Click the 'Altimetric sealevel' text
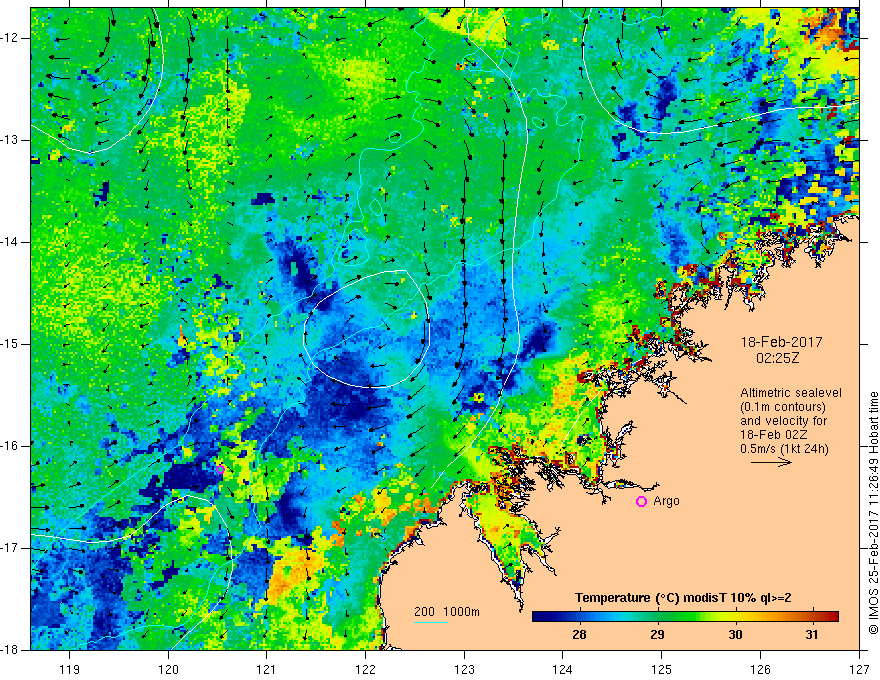Screen dimensions: 880x680 point(791,393)
